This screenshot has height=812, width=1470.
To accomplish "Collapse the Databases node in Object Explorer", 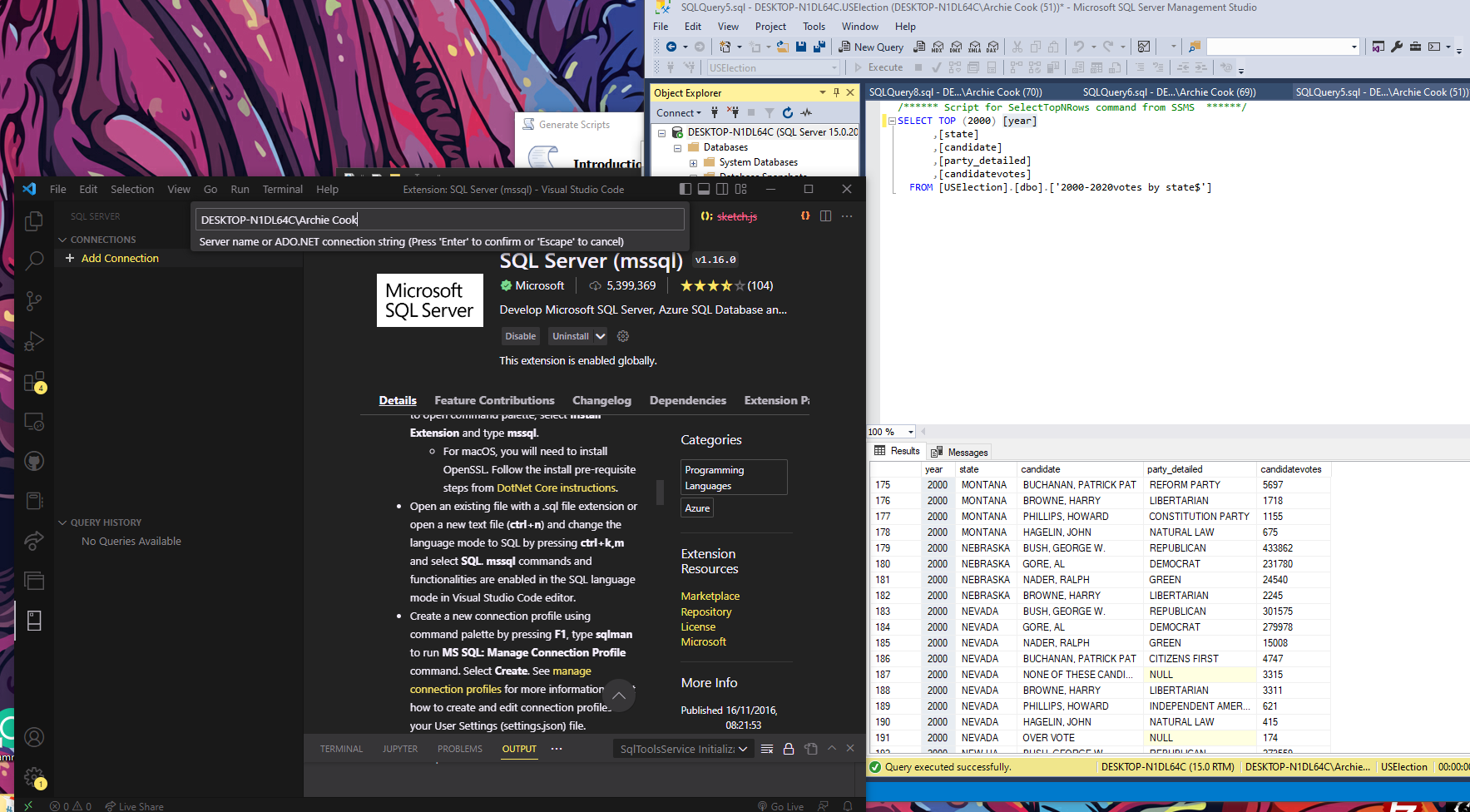I will click(677, 147).
